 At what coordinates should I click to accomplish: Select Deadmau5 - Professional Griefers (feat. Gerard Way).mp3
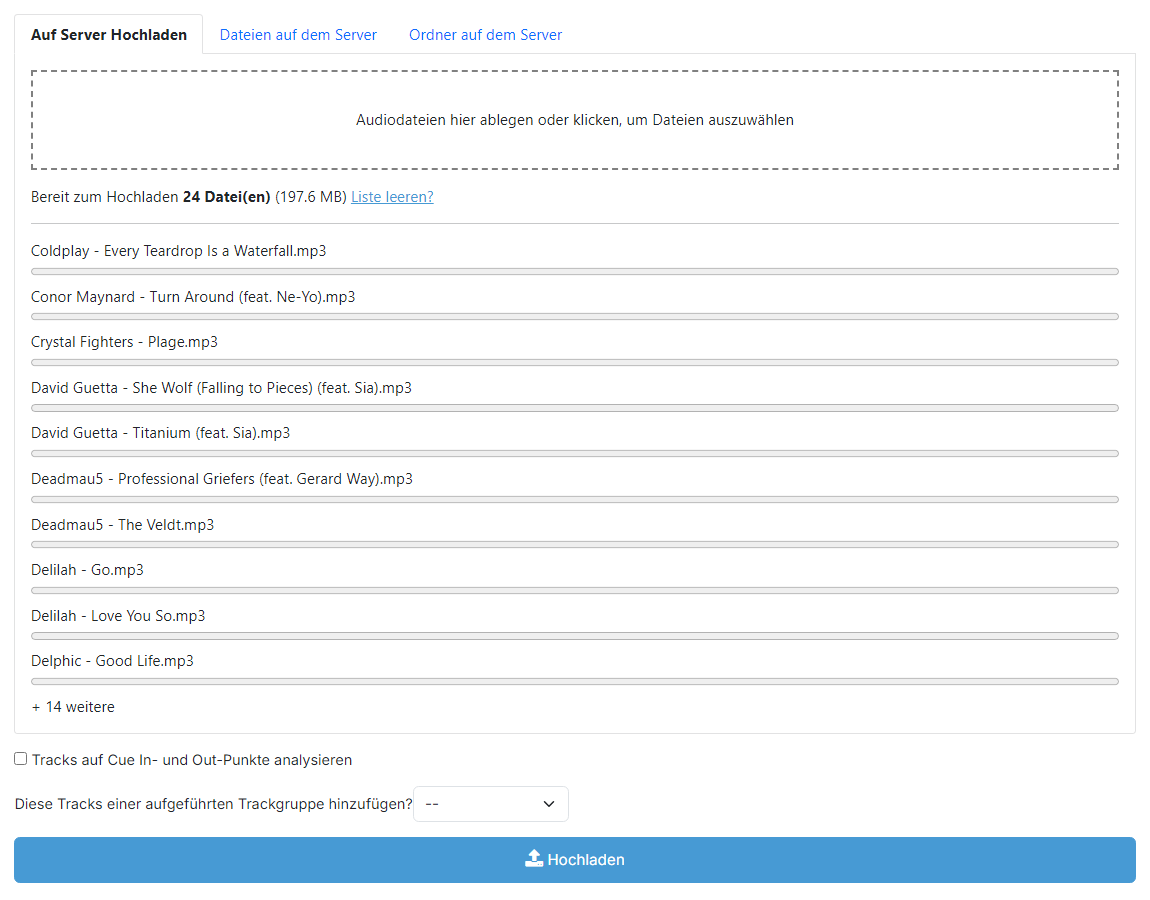(x=221, y=479)
